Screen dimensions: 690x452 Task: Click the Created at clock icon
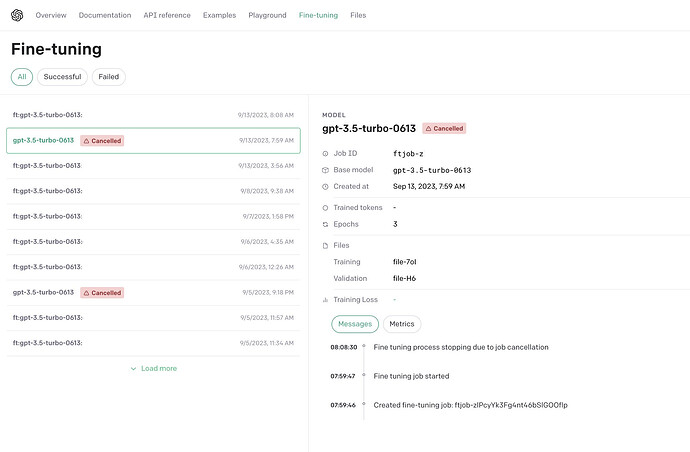[x=325, y=187]
